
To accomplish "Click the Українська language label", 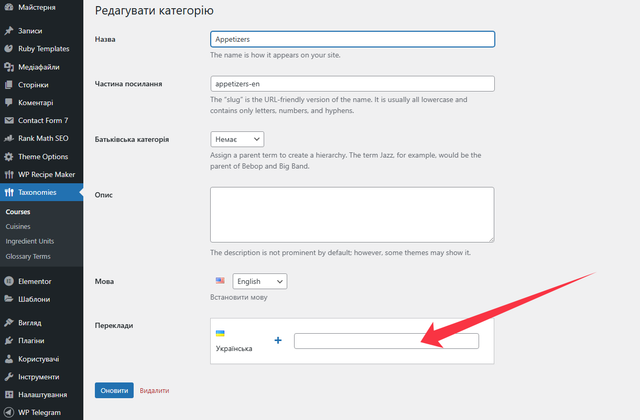I will [x=234, y=349].
